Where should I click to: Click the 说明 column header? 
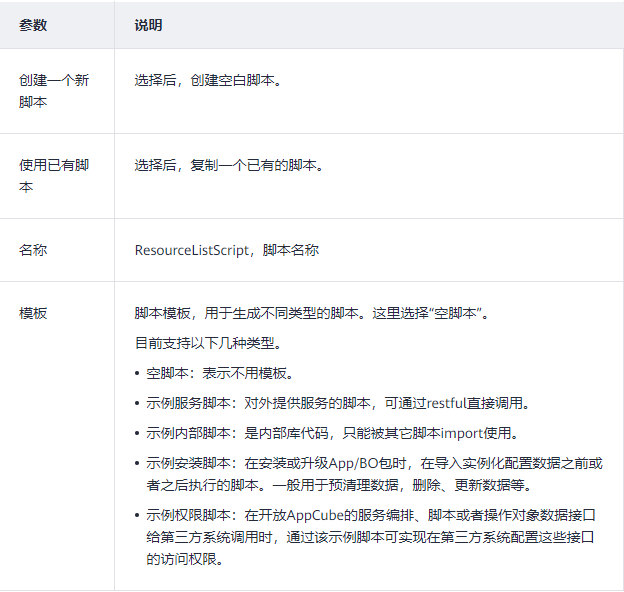(148, 25)
